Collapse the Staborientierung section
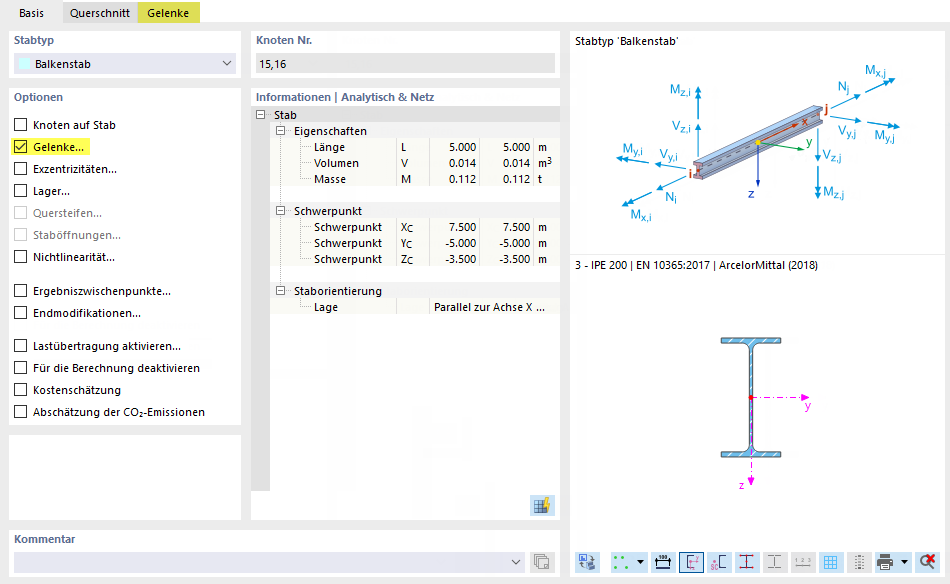950x584 pixels. click(x=281, y=291)
